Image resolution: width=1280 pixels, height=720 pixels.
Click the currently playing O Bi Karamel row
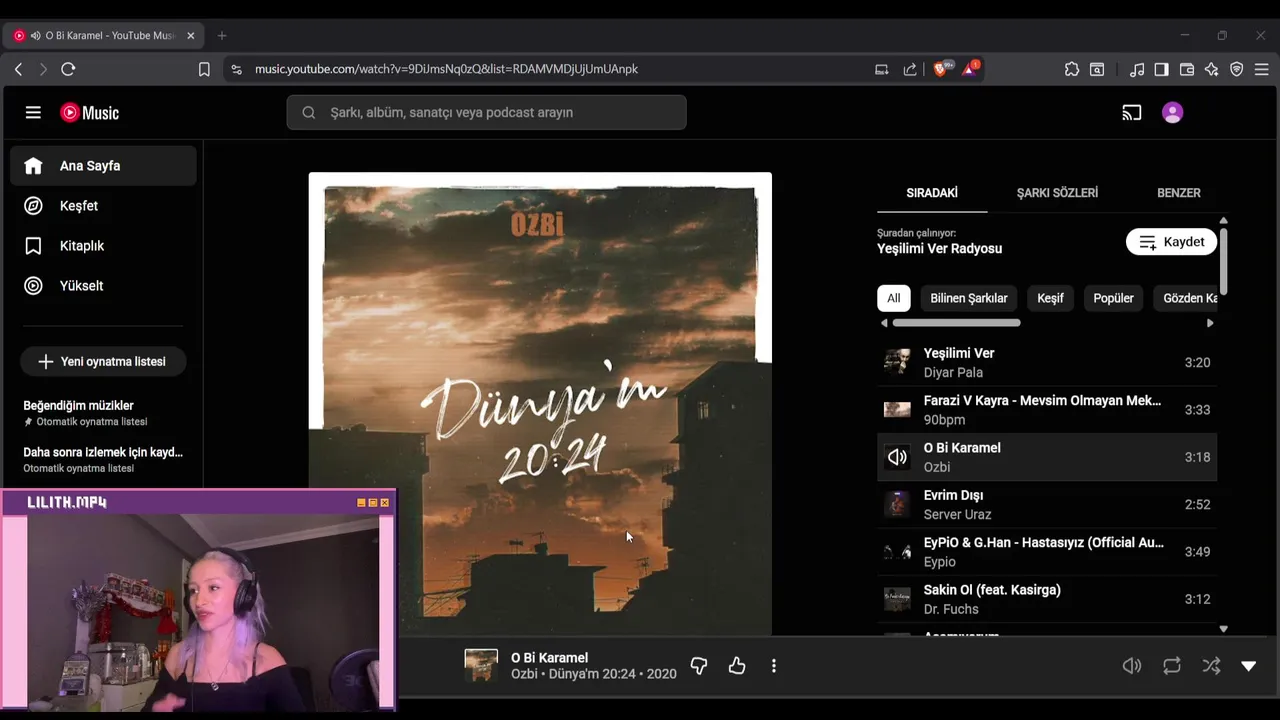pos(1047,457)
